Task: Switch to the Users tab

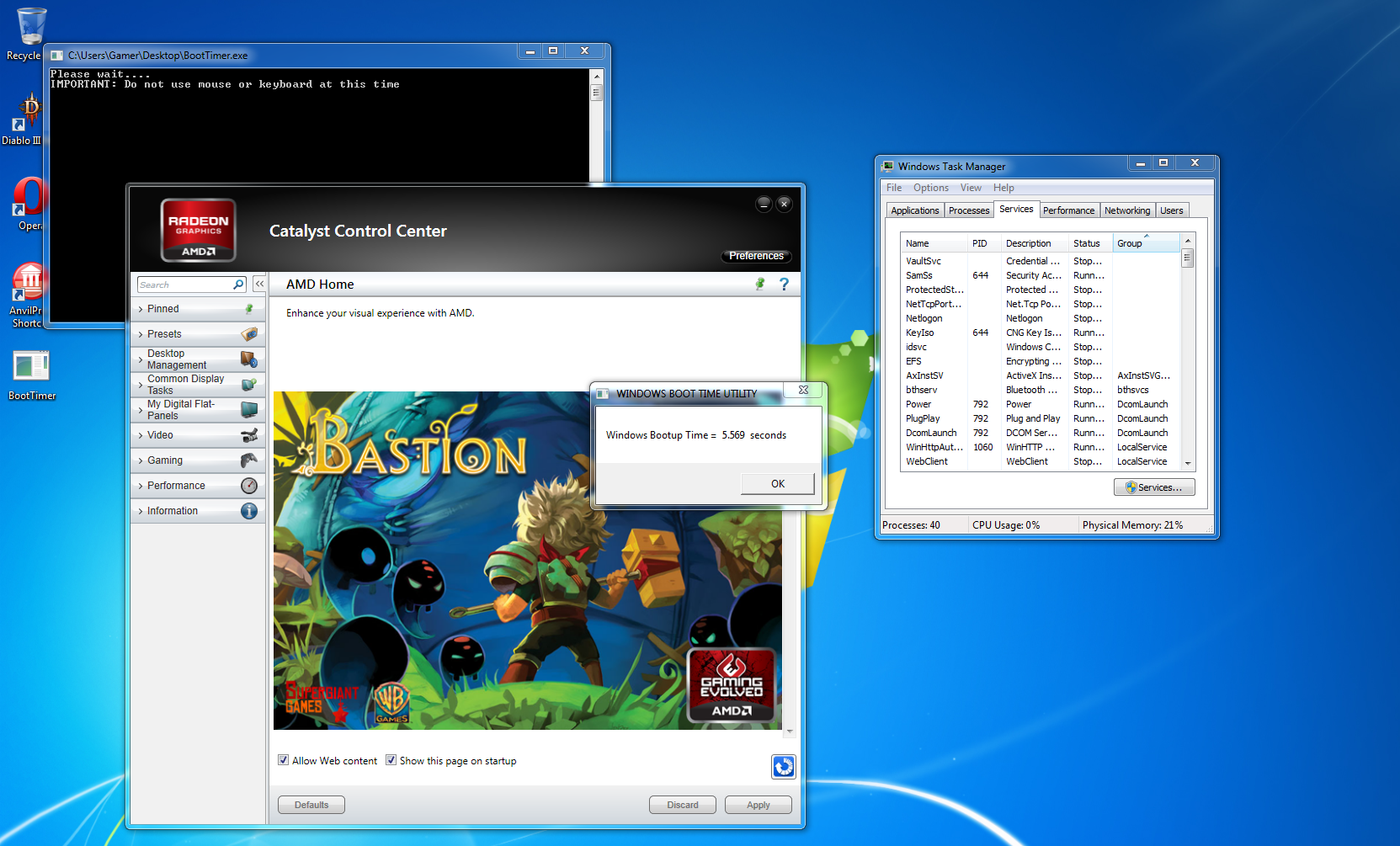Action: tap(1172, 210)
